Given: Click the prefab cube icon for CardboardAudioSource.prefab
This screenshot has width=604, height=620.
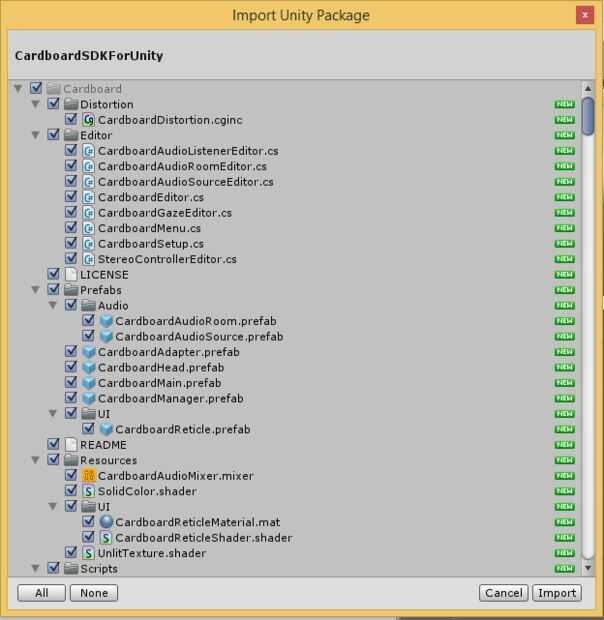Looking at the screenshot, I should coord(106,336).
